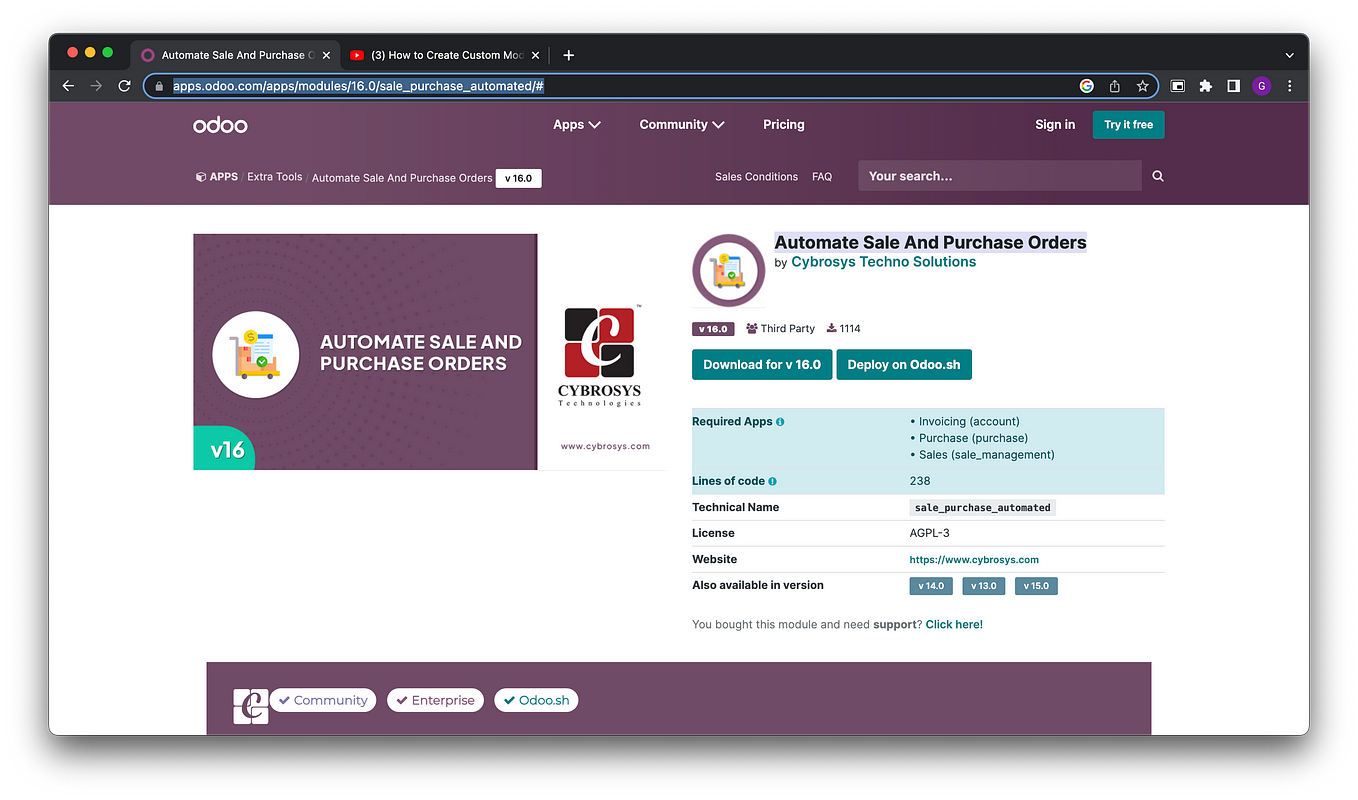Viewport: 1358px width, 800px height.
Task: Click the module's round app icon
Action: [729, 271]
